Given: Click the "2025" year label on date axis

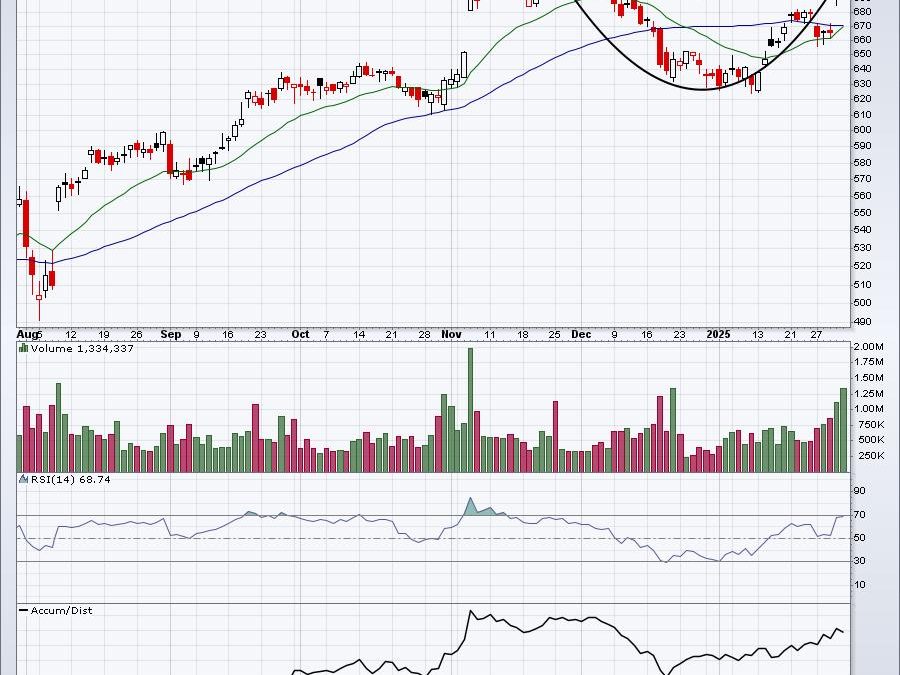Looking at the screenshot, I should tap(718, 334).
